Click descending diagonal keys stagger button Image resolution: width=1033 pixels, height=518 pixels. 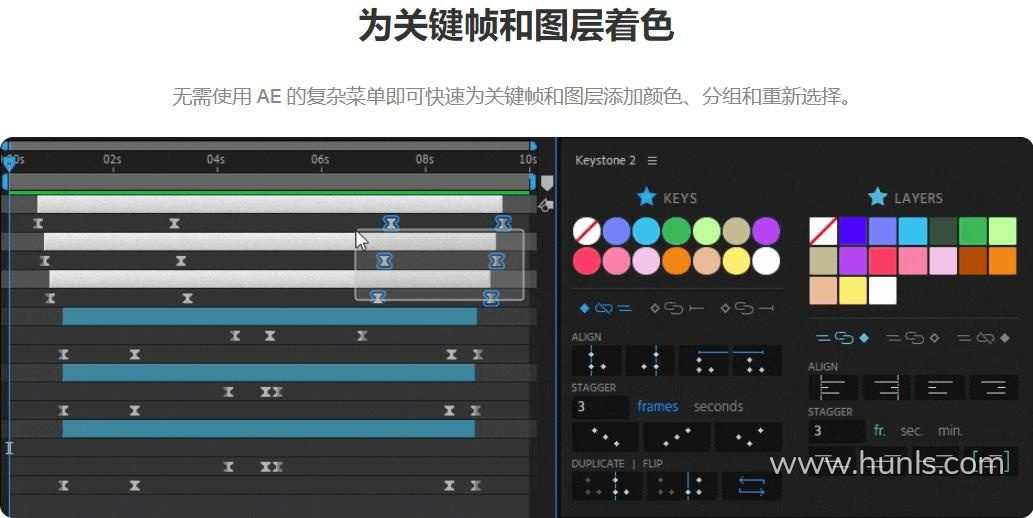click(605, 436)
